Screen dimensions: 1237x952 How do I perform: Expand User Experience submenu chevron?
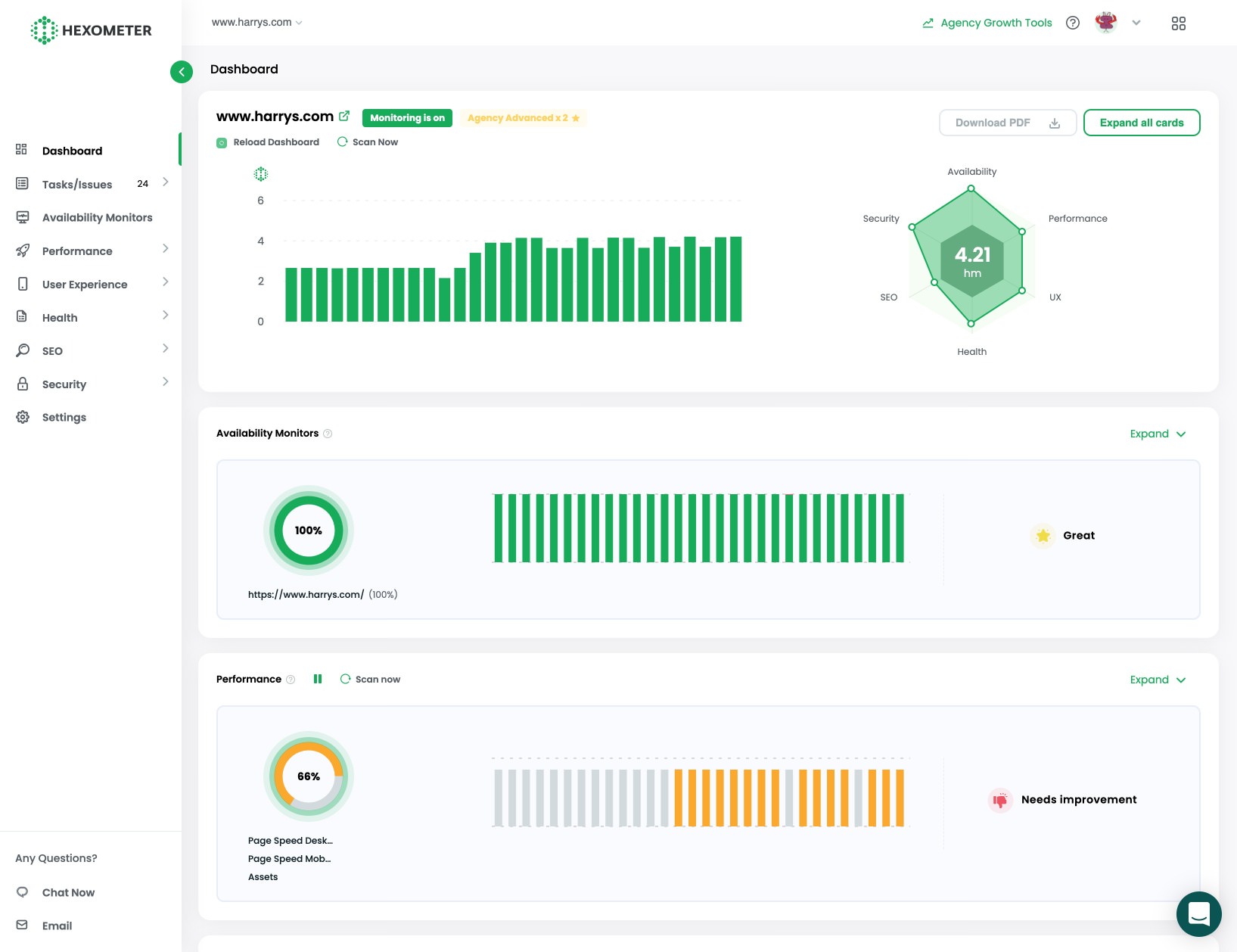point(166,282)
